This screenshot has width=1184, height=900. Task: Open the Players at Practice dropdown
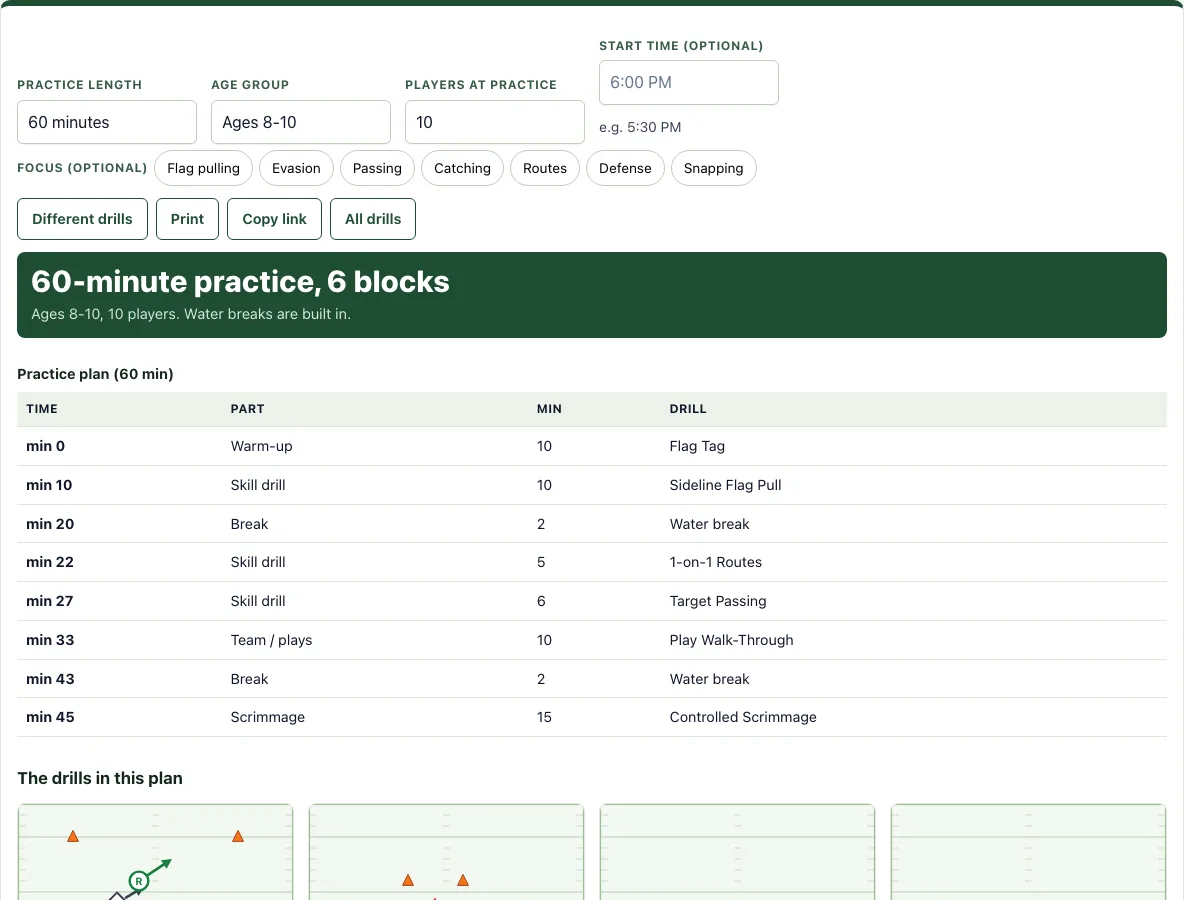click(495, 122)
